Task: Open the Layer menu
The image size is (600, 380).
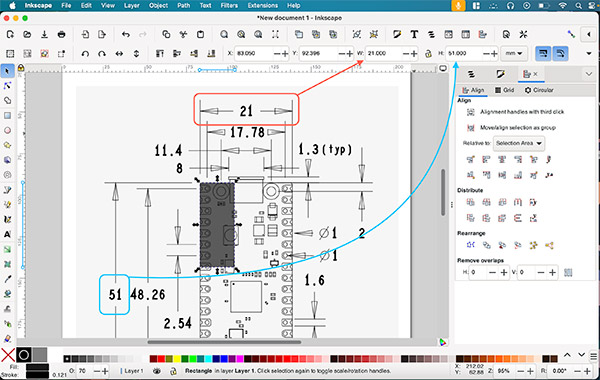Action: coord(132,5)
